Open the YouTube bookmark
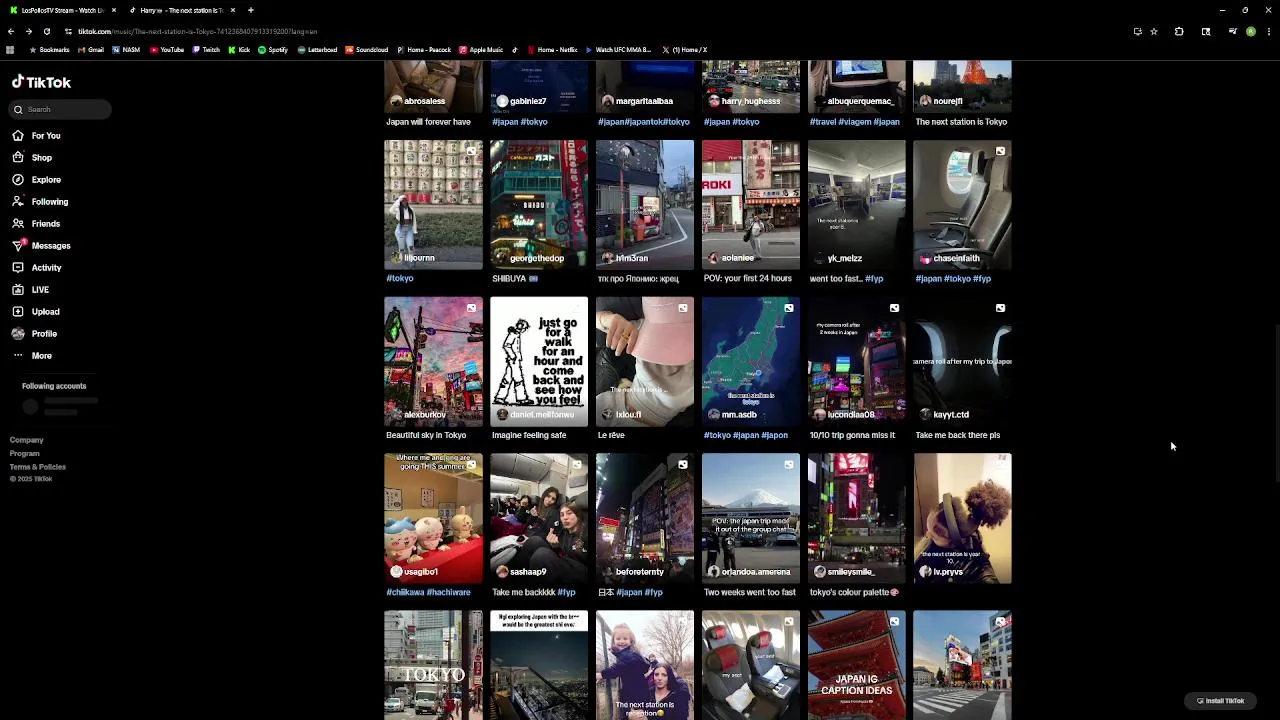Image resolution: width=1280 pixels, height=720 pixels. [167, 50]
